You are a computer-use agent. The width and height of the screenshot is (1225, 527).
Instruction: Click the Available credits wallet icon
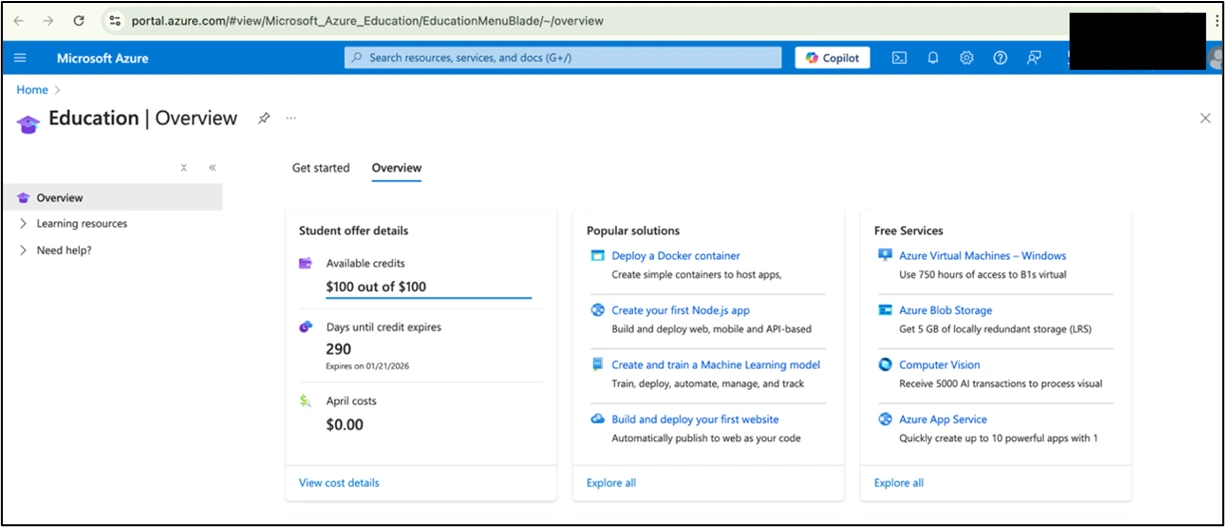(x=306, y=264)
